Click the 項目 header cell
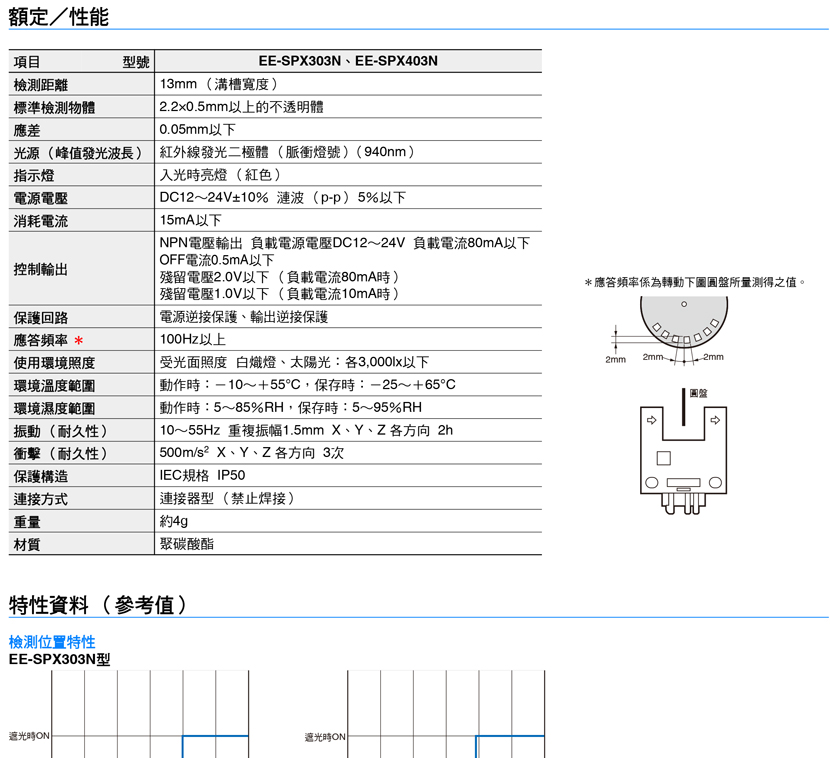 click(27, 62)
